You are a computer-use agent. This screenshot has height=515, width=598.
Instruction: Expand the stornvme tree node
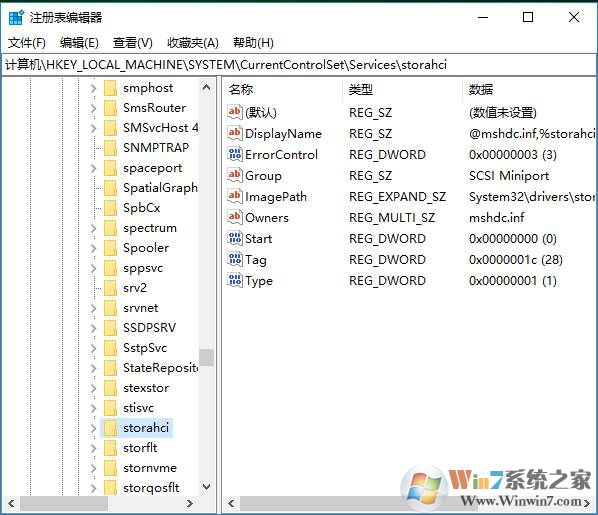(x=93, y=468)
